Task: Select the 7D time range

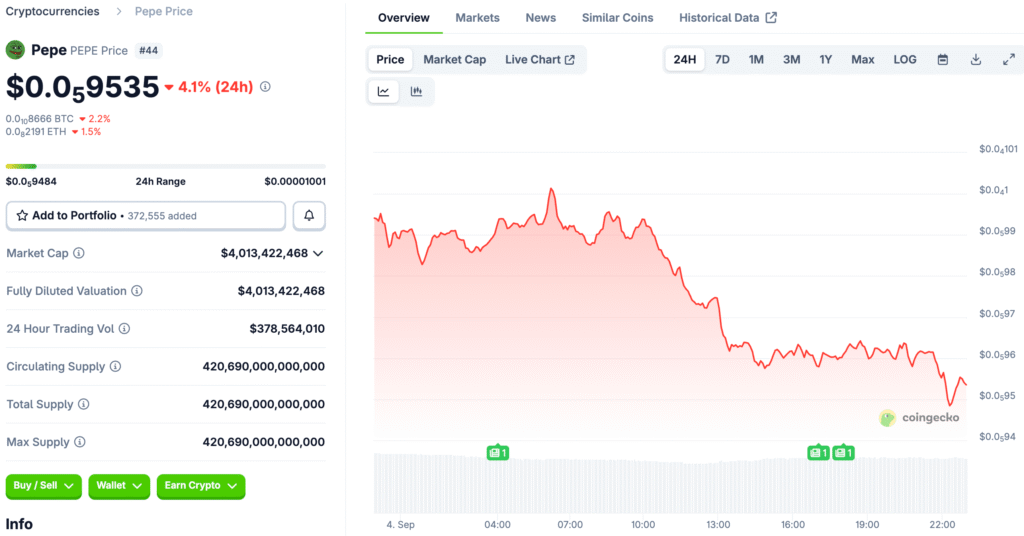Action: coord(722,59)
